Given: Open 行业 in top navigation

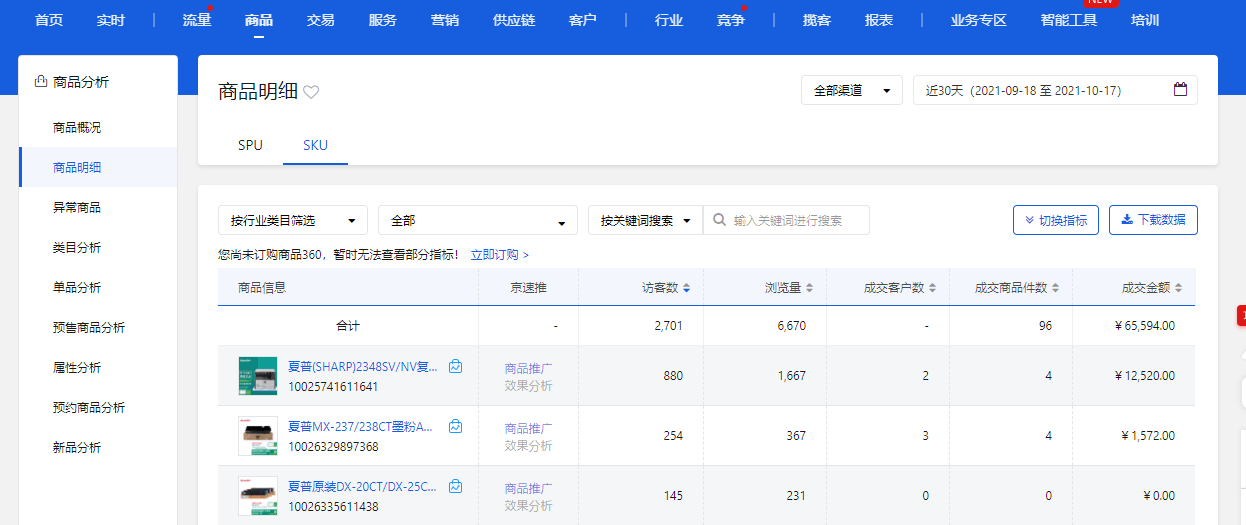Looking at the screenshot, I should (x=669, y=20).
